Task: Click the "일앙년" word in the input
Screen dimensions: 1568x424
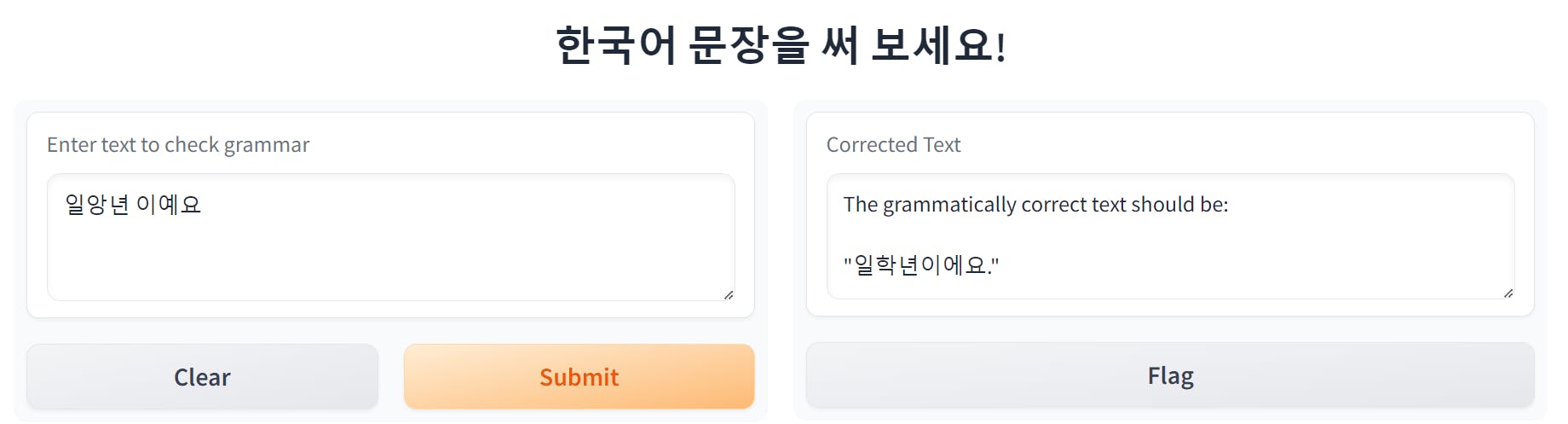Action: click(x=96, y=205)
